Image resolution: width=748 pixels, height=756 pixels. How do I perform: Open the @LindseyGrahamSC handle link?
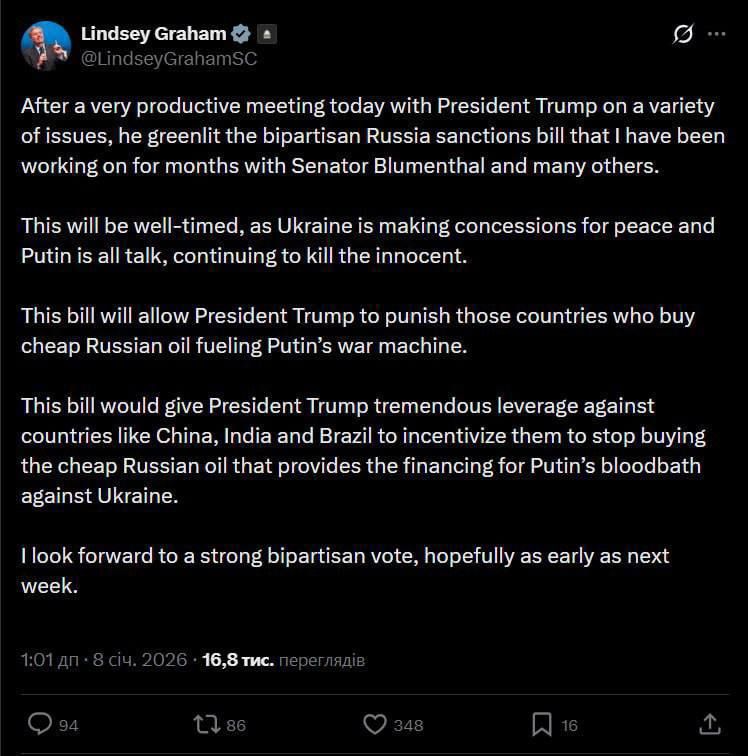coord(169,59)
